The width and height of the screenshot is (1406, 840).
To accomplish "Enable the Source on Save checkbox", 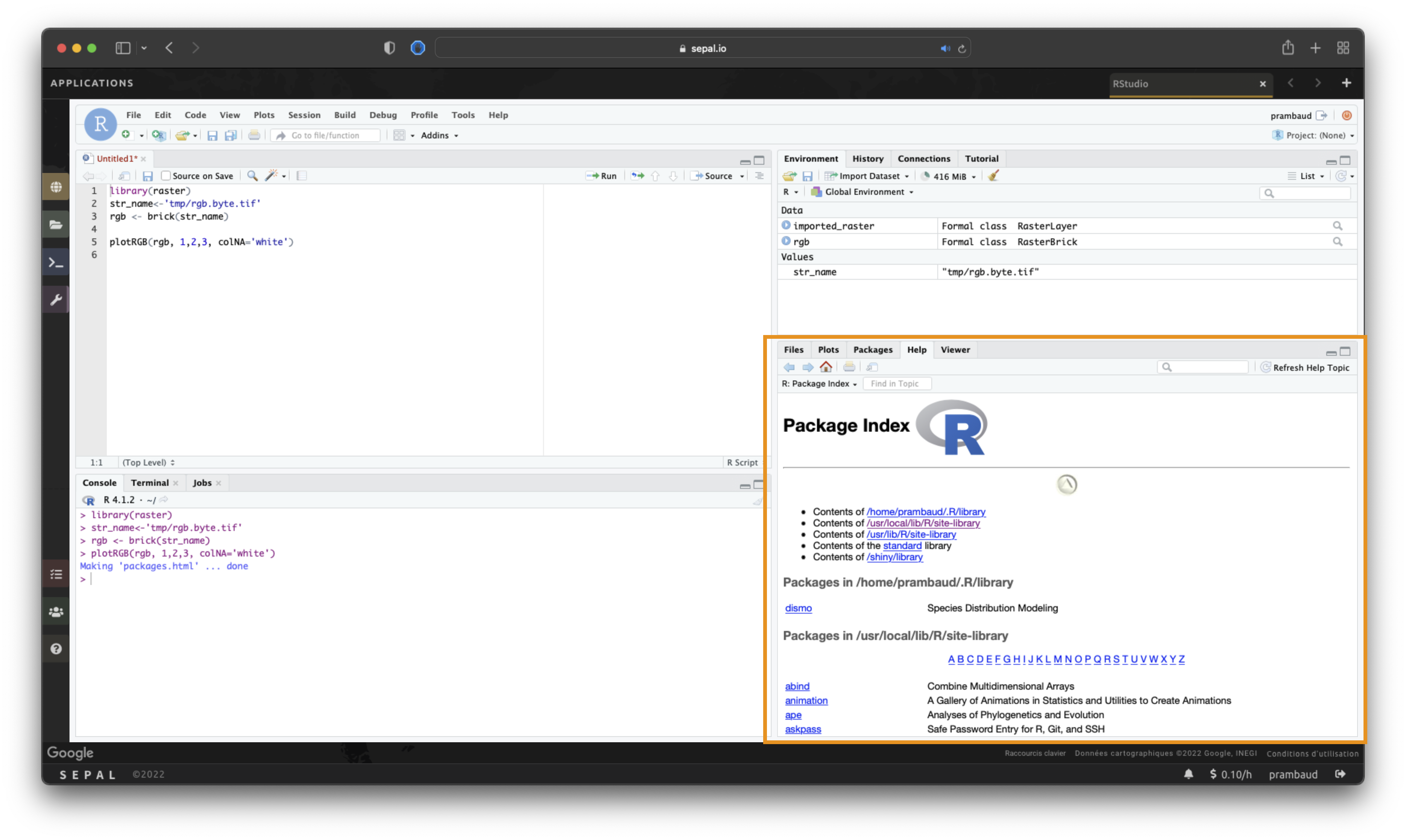I will (x=166, y=176).
